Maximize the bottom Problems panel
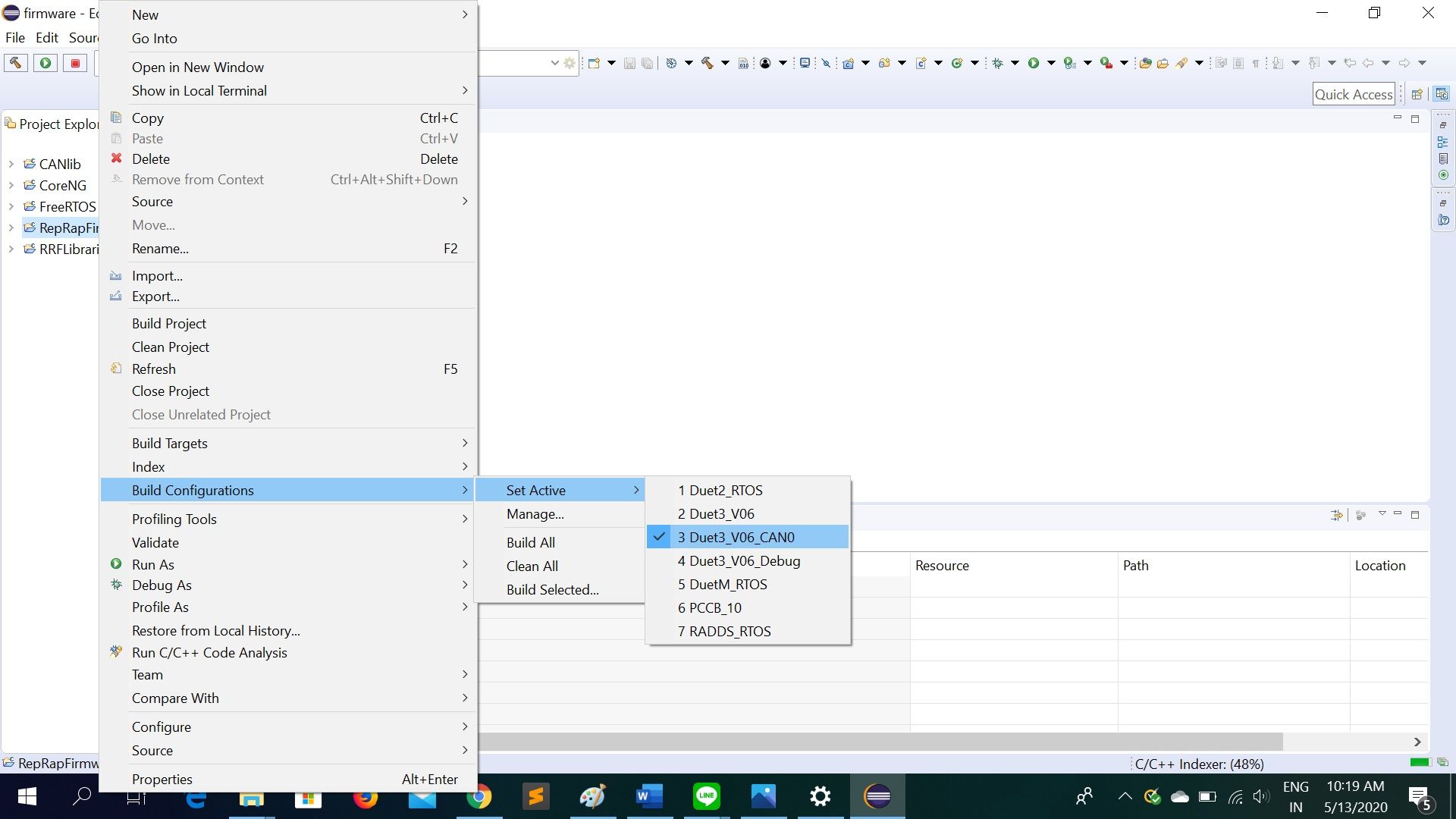This screenshot has width=1456, height=819. coord(1415,514)
